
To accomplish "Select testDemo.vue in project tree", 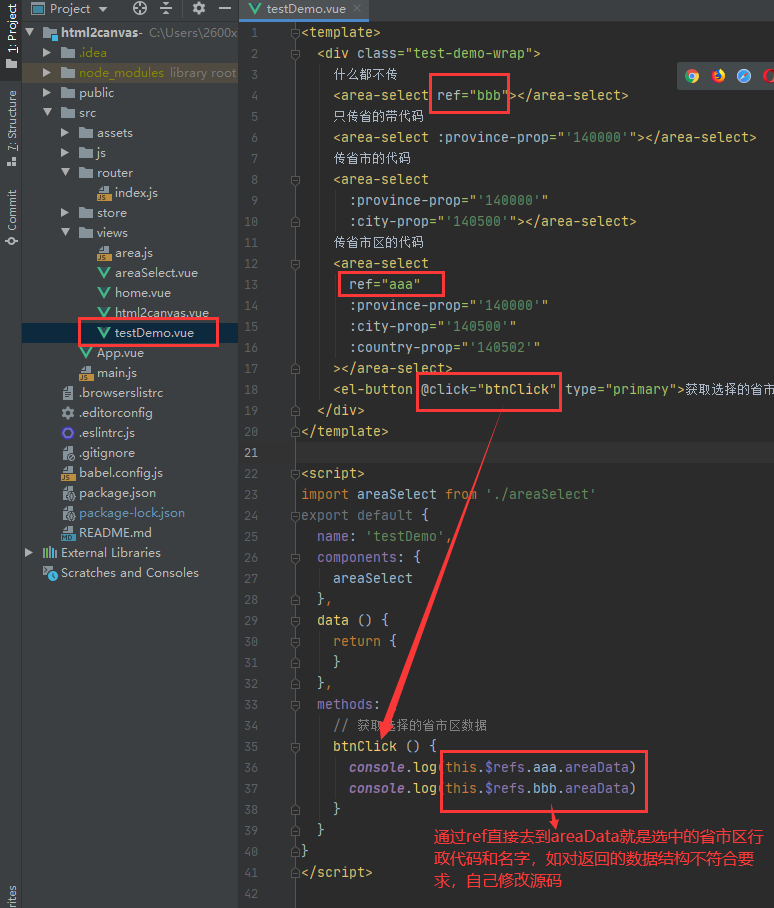I will (x=154, y=333).
